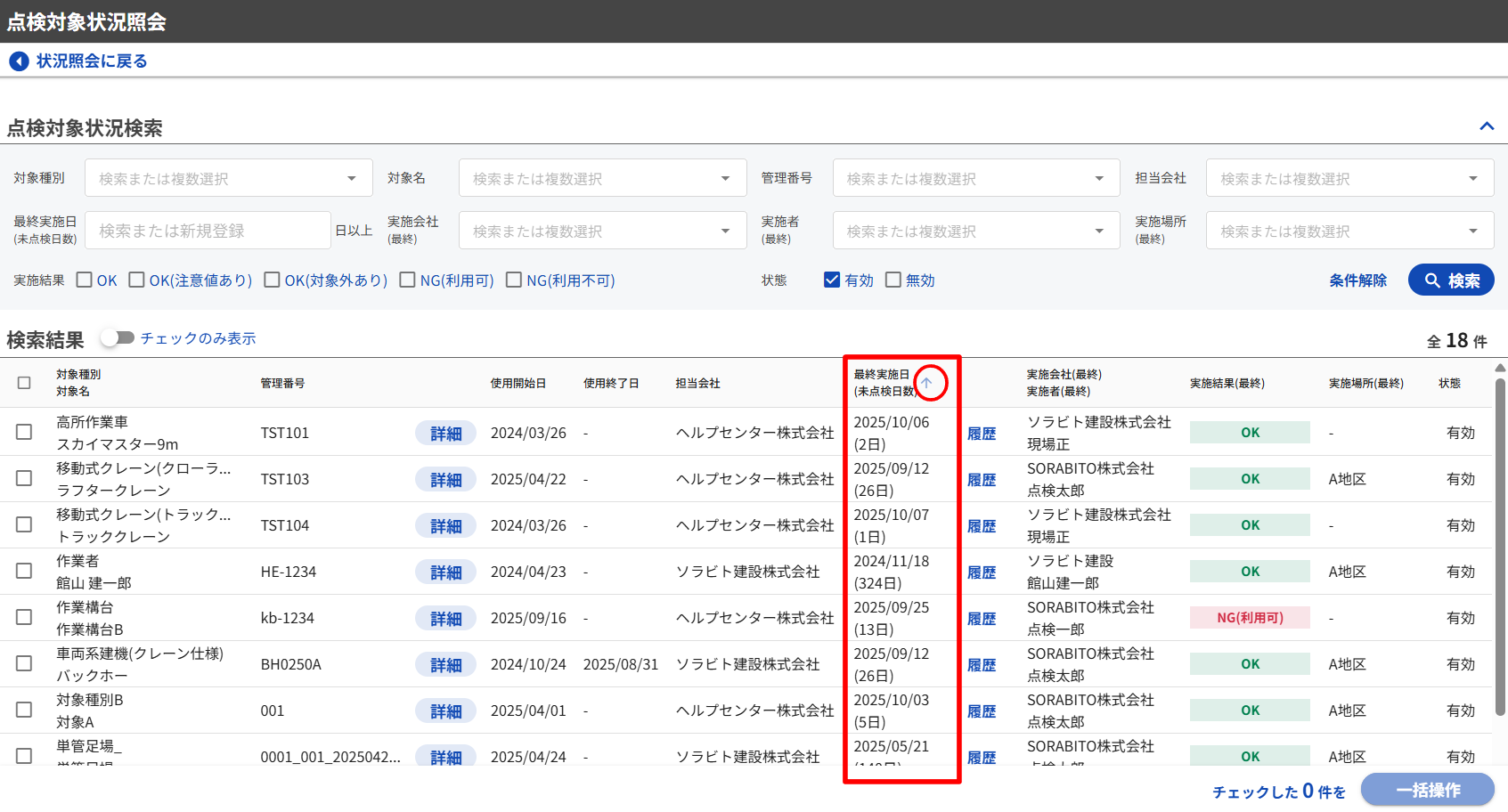Enable the チェックのみ表示 toggle

click(x=118, y=338)
